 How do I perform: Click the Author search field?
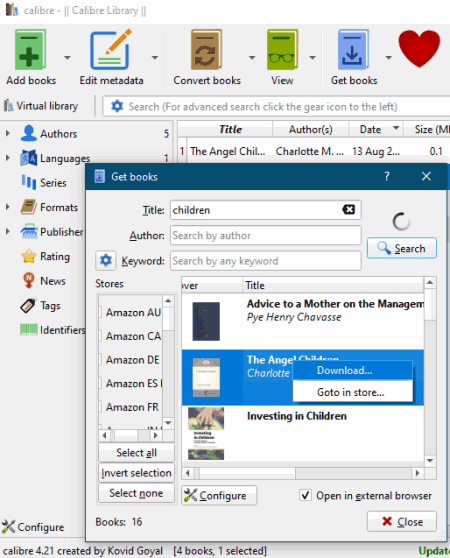(265, 235)
